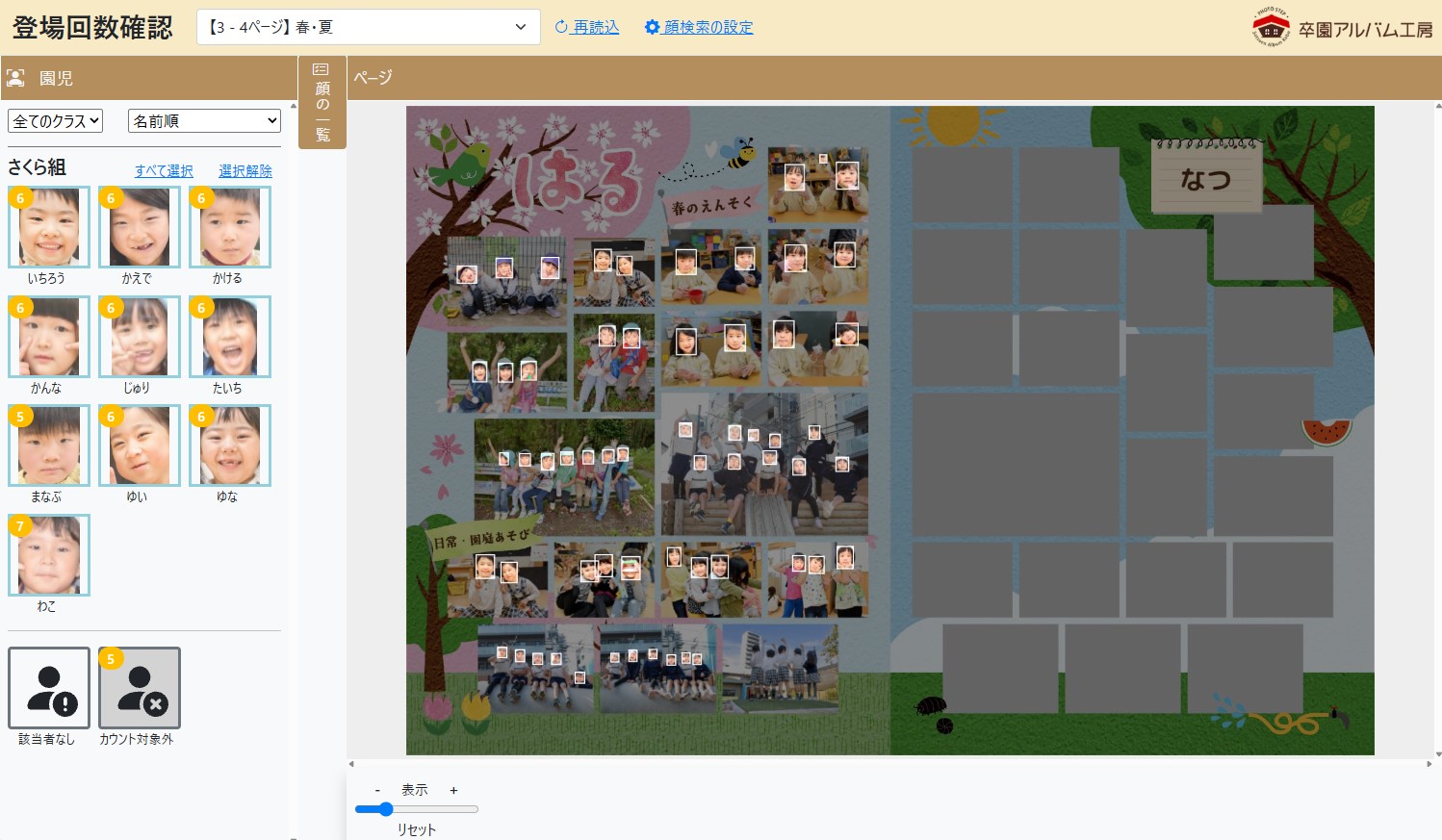Viewport: 1442px width, 840px height.
Task: Select the child thumbnail かえで
Action: click(140, 227)
